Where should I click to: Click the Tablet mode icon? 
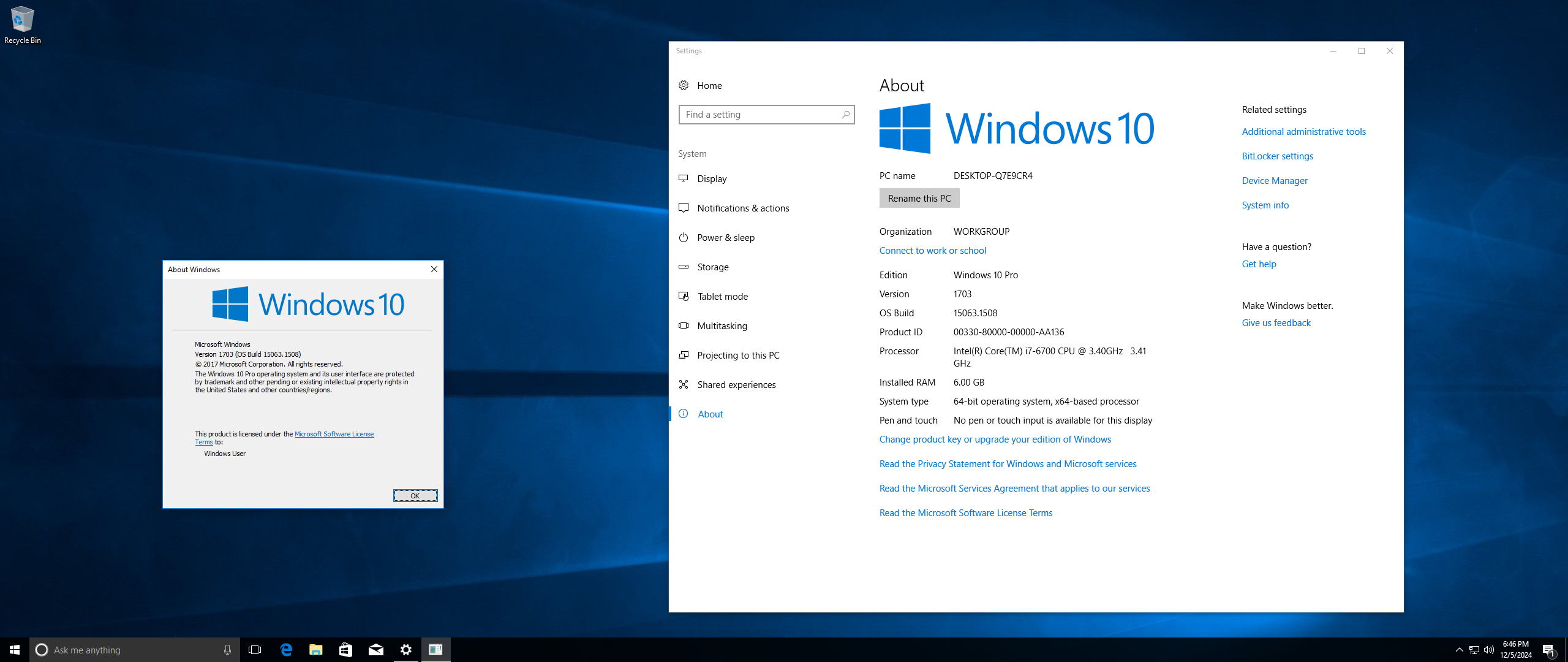click(x=684, y=296)
